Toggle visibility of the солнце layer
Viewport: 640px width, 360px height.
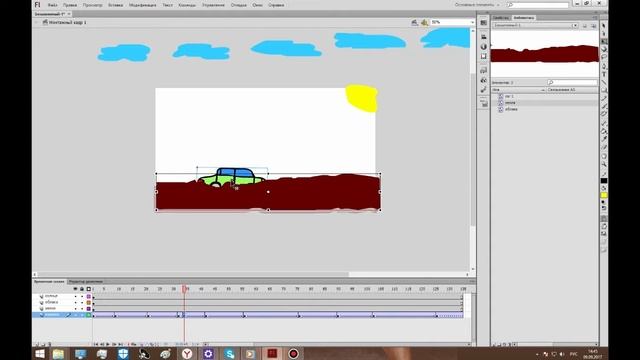pos(75,296)
